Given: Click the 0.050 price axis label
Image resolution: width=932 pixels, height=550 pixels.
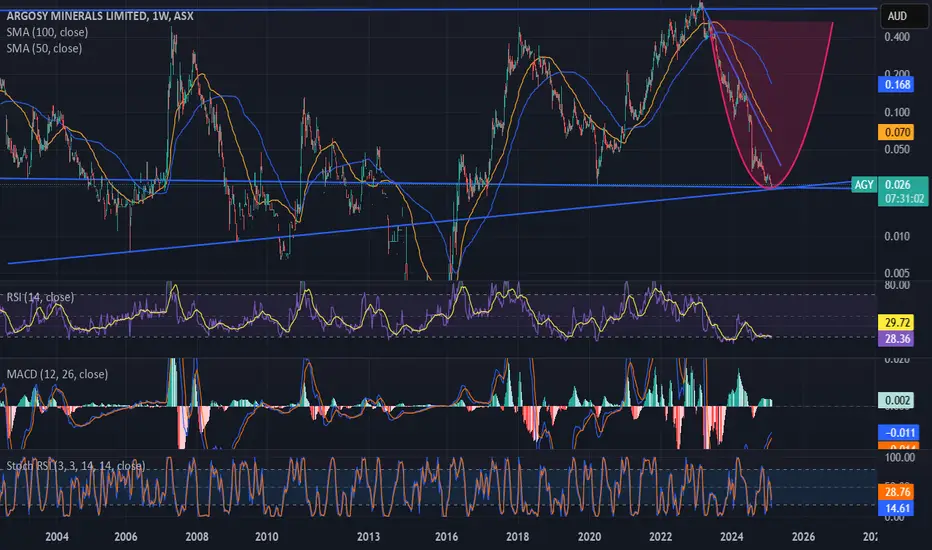Looking at the screenshot, I should (897, 149).
